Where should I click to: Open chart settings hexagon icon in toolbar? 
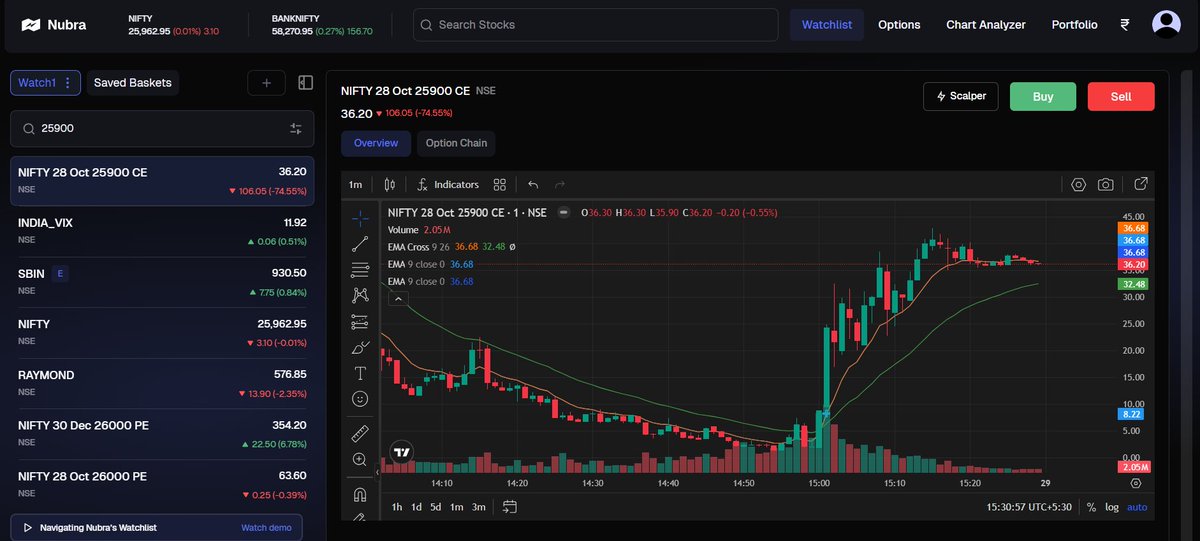(x=1078, y=184)
